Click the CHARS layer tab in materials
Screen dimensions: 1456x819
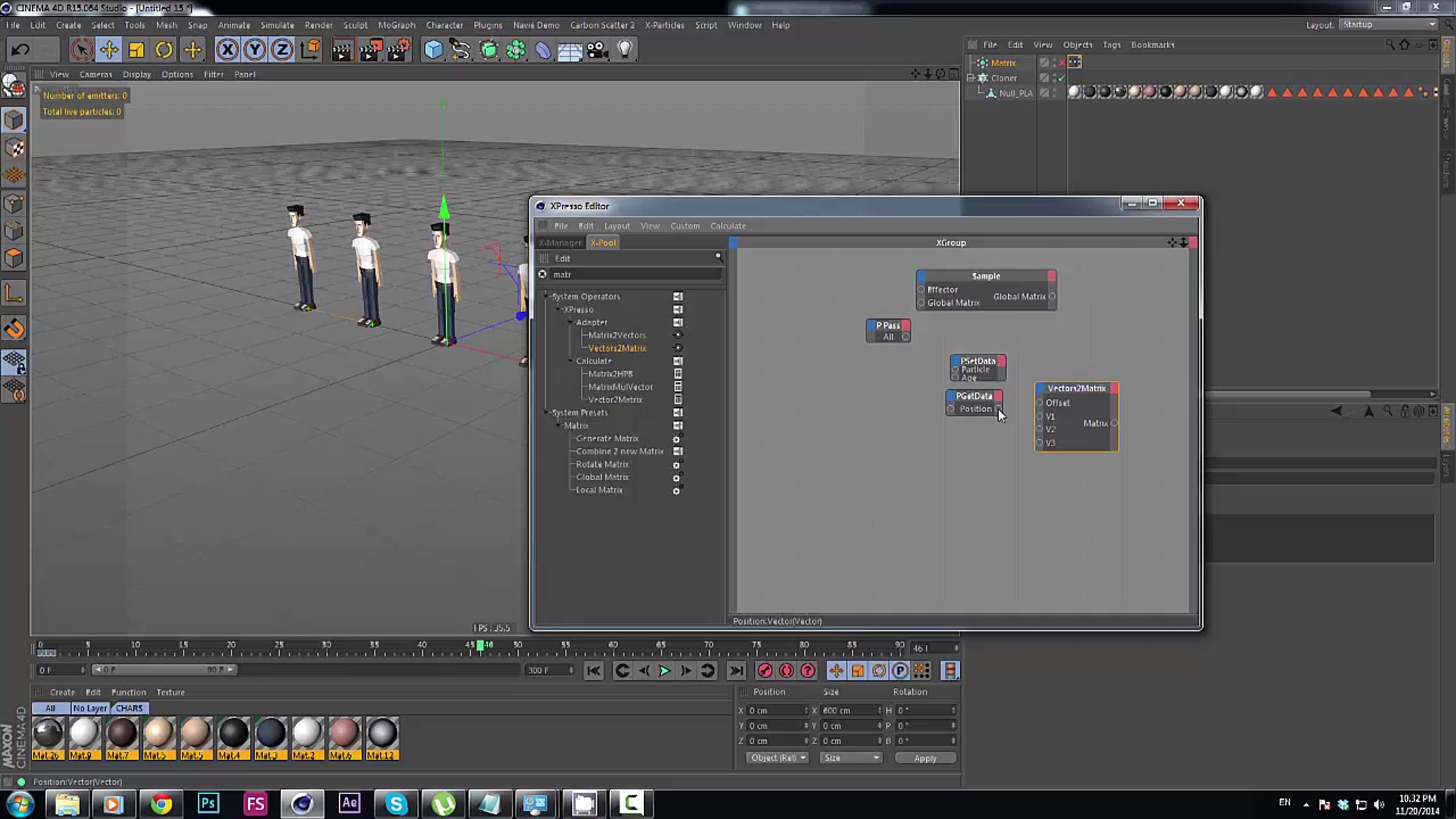129,708
